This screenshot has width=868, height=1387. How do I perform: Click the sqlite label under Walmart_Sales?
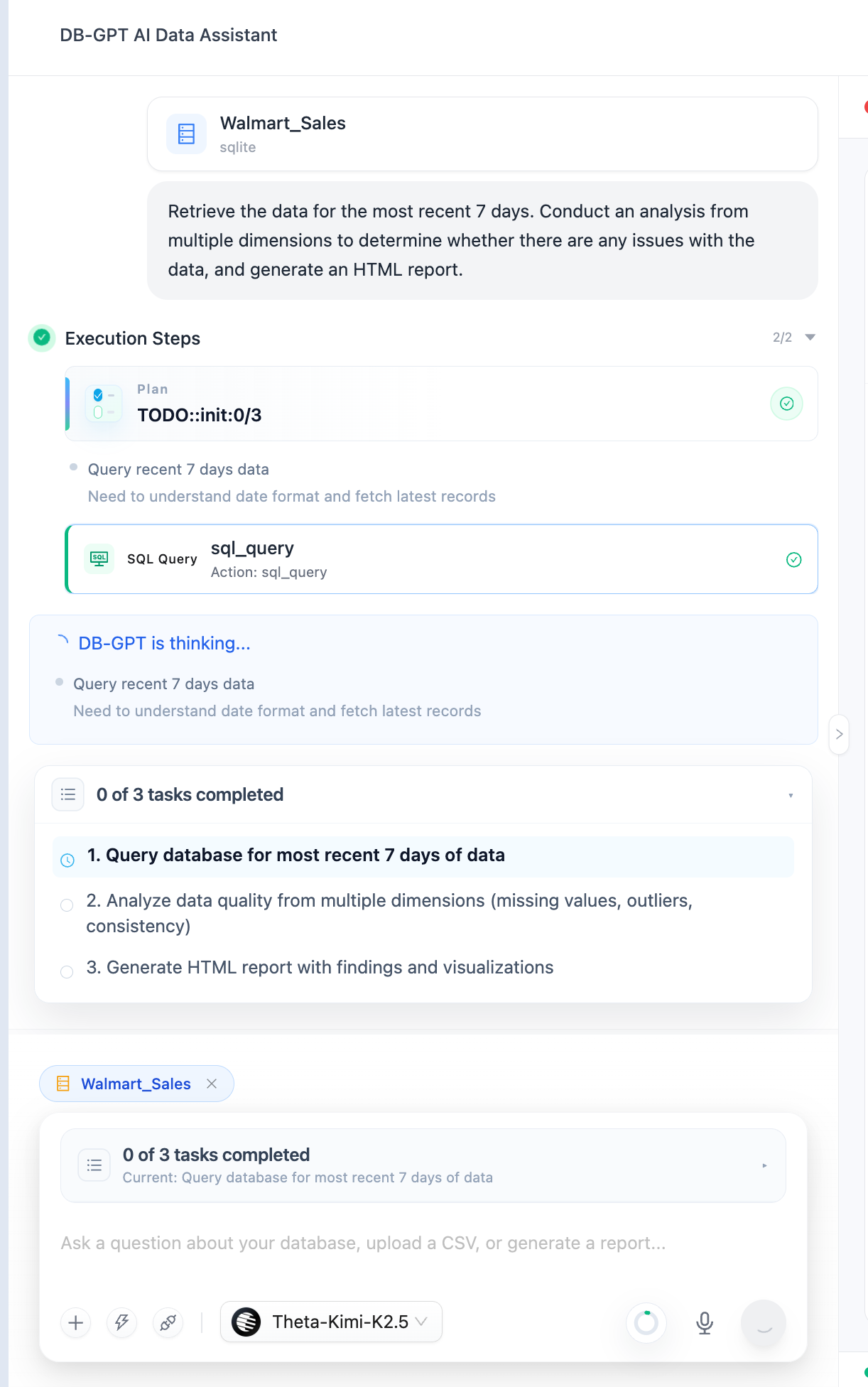pyautogui.click(x=238, y=147)
